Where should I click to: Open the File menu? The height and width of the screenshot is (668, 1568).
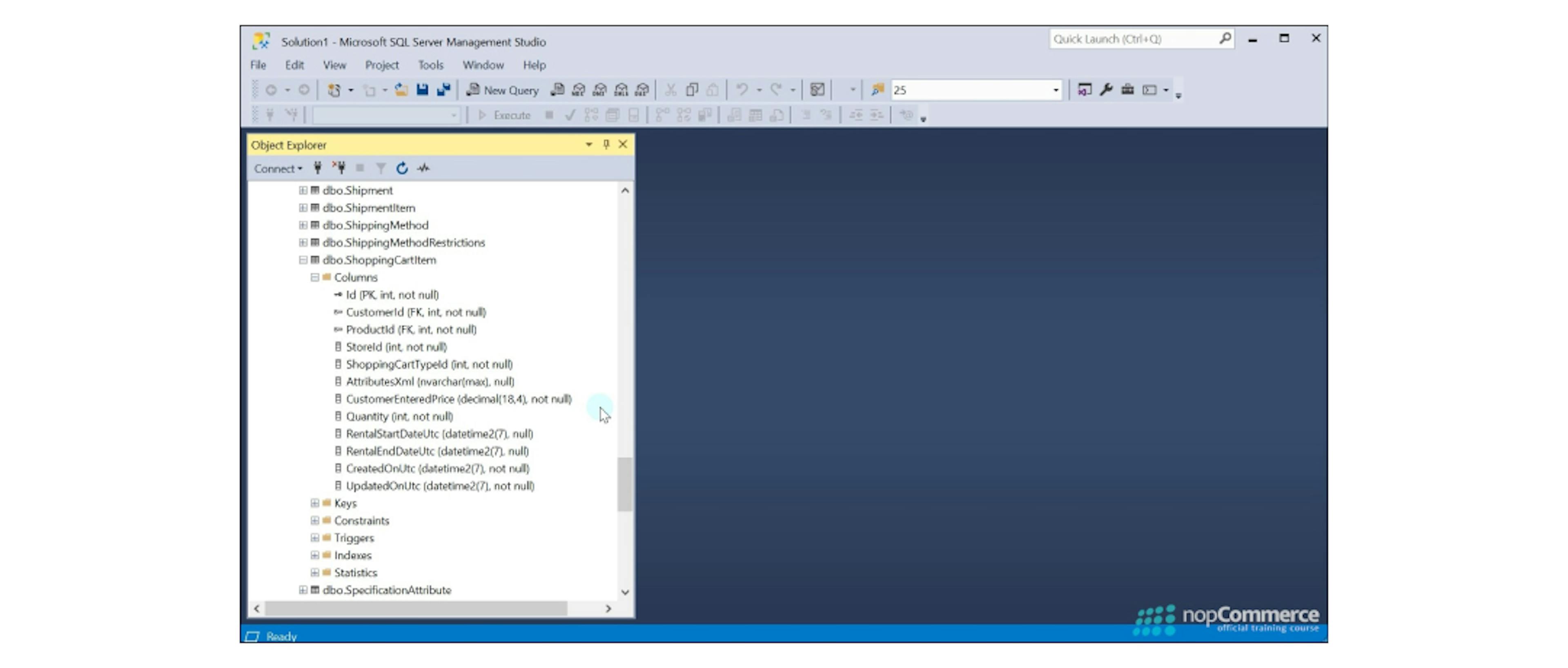click(258, 65)
